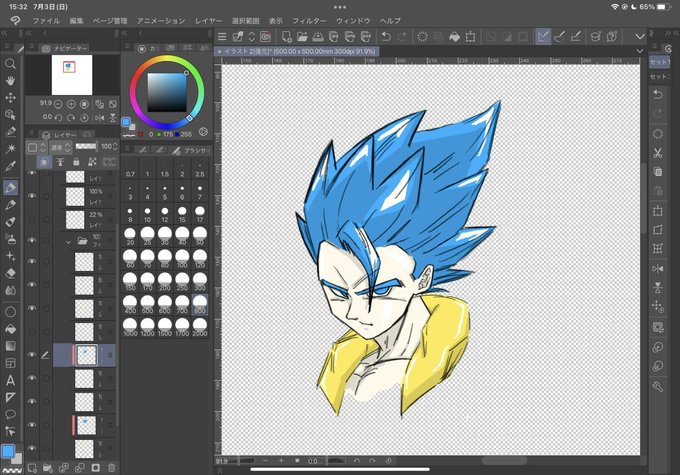Image resolution: width=680 pixels, height=475 pixels.
Task: Select the Balloon speech bubble tool
Action: (x=10, y=414)
